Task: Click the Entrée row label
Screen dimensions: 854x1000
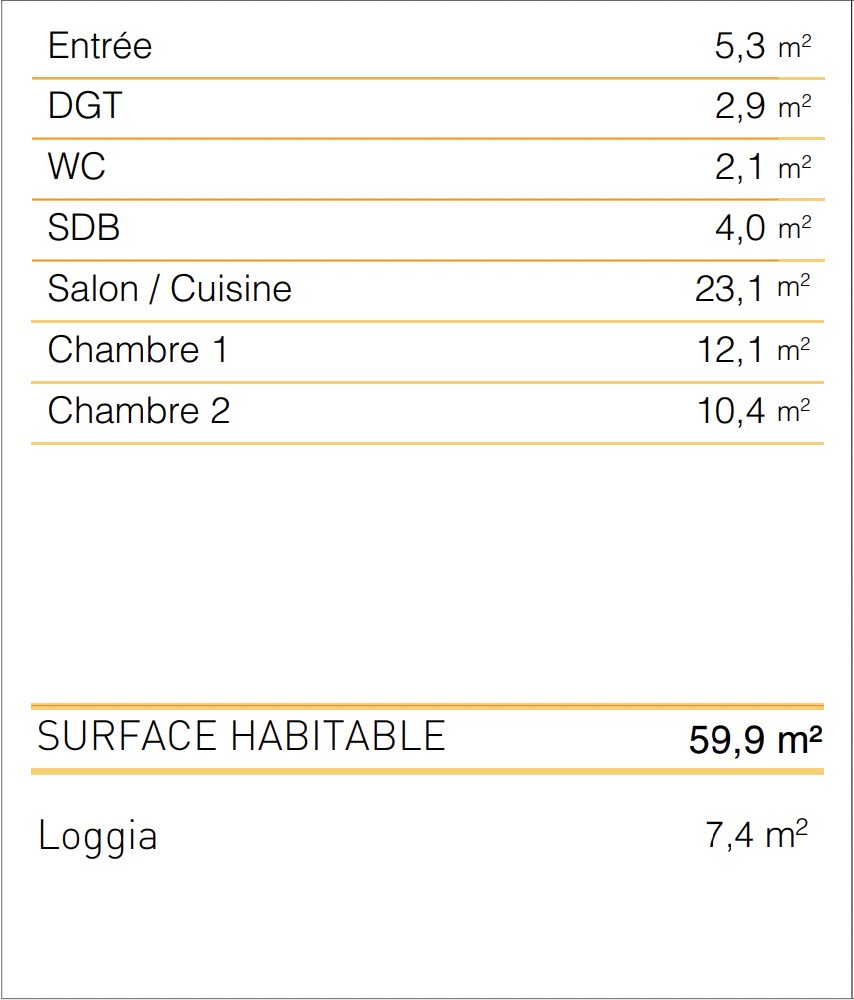Action: coord(100,47)
